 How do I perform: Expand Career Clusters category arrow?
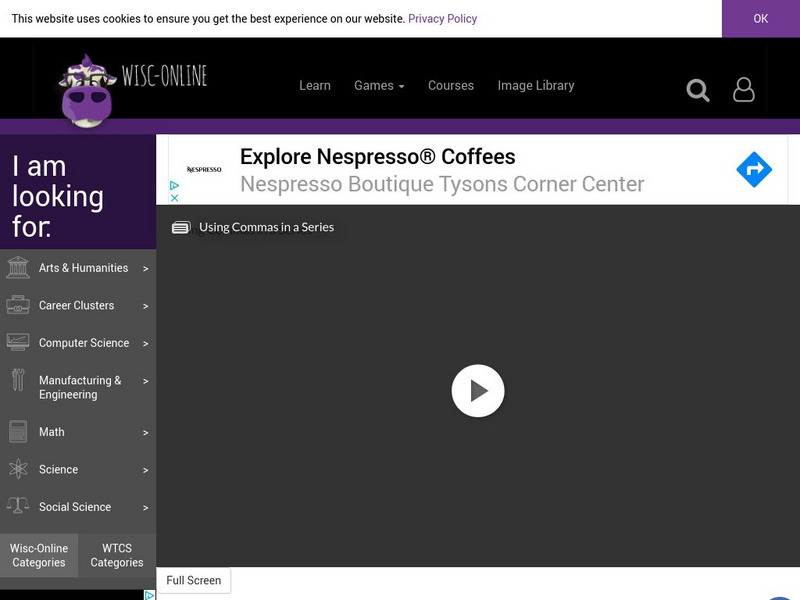coord(145,306)
